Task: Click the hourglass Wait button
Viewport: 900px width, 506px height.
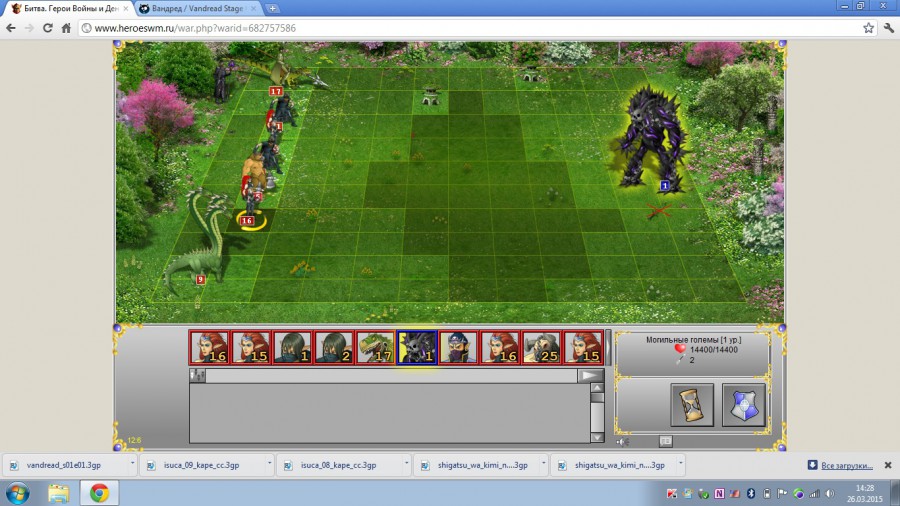Action: coord(692,405)
